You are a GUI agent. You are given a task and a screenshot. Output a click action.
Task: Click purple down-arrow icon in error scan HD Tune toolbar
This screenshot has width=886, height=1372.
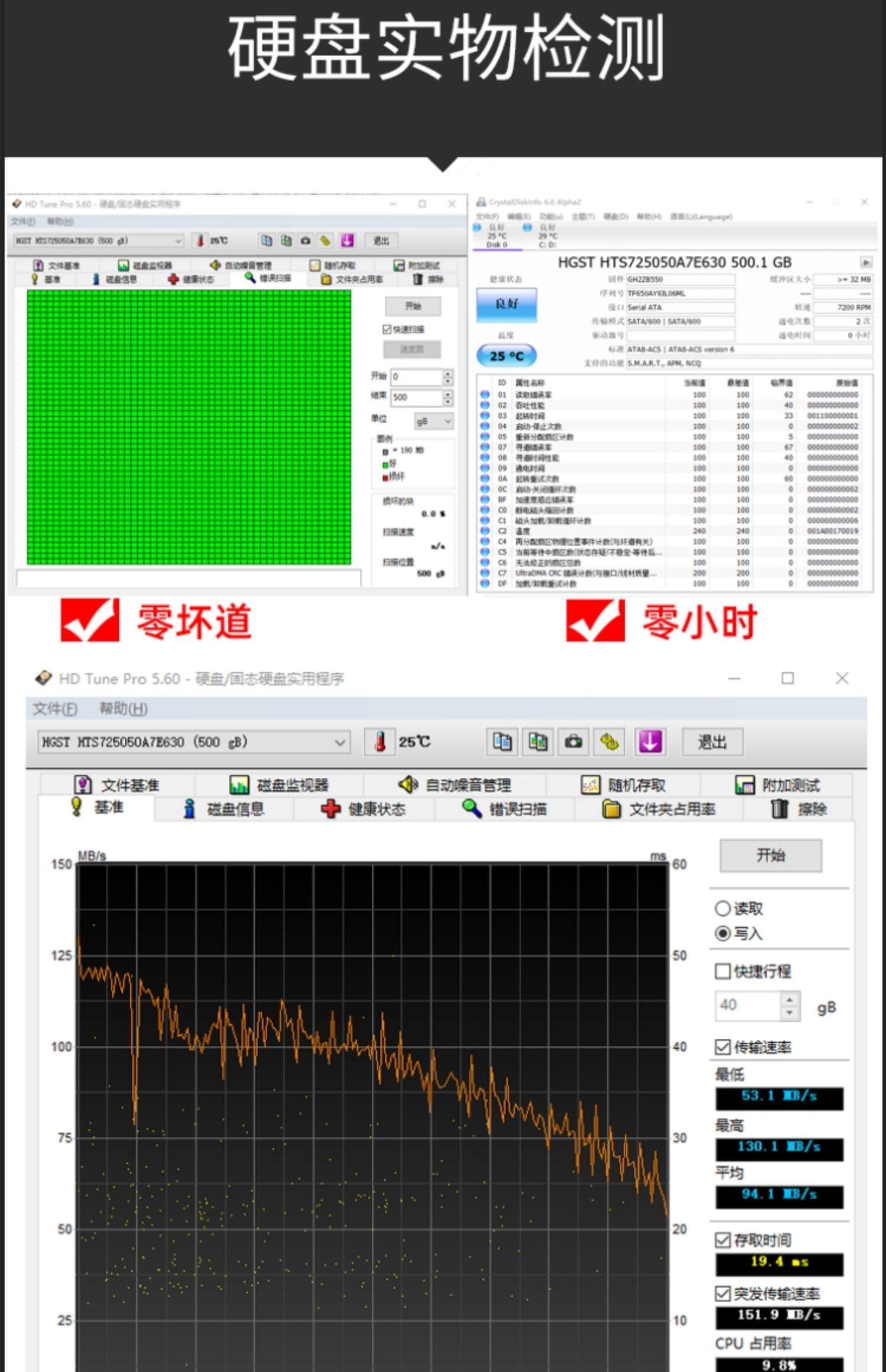pos(347,240)
